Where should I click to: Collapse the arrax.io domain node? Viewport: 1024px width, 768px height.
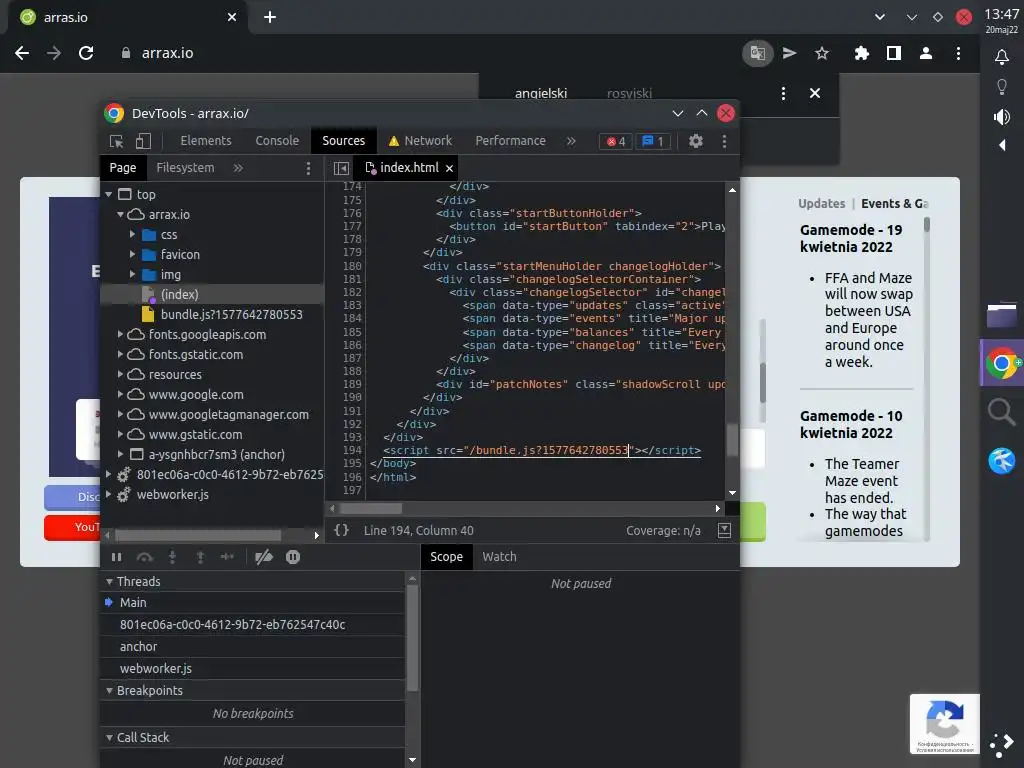[120, 215]
